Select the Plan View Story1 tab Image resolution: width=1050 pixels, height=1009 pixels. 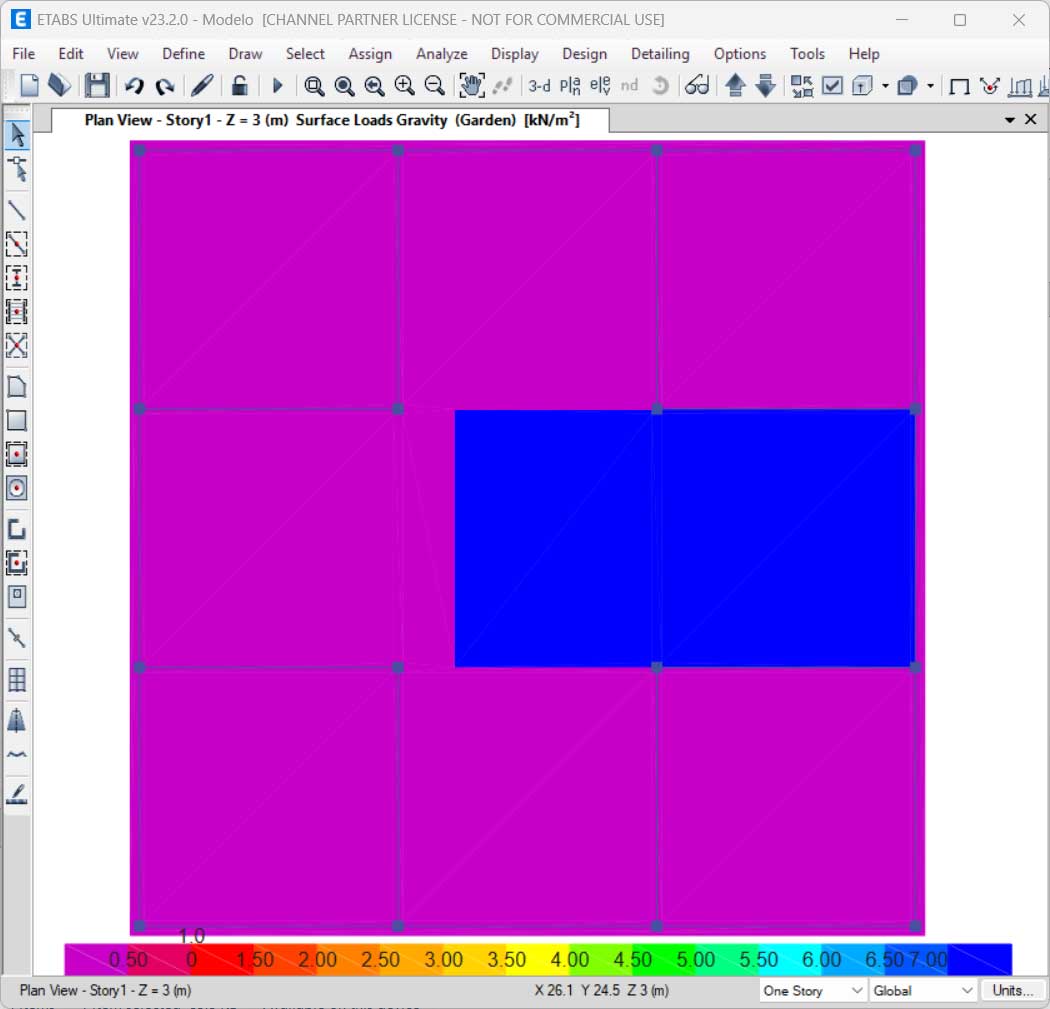331,120
